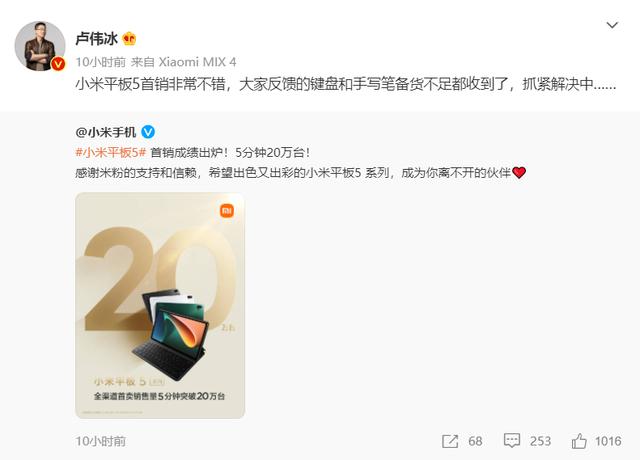Screen dimensions: 640x460
Task: Open the repost count 68
Action: tap(475, 441)
